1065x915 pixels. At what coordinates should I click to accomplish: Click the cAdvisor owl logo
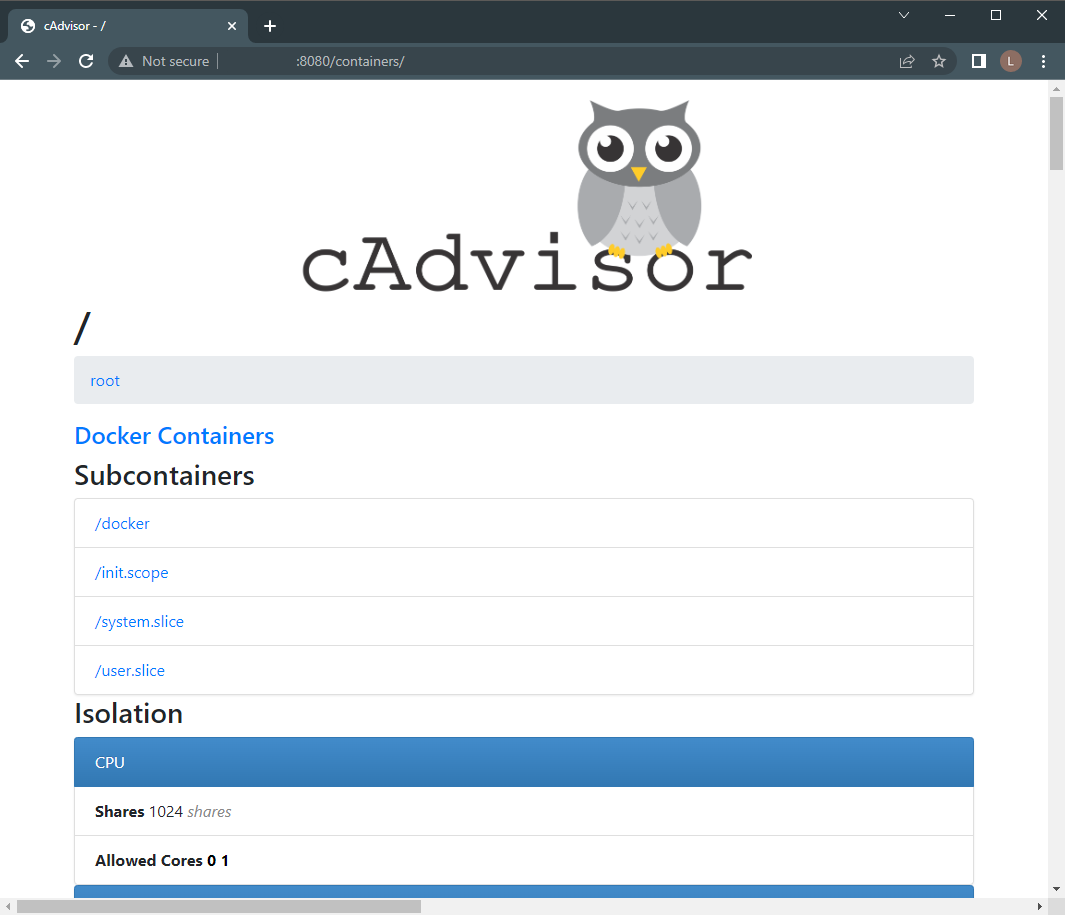click(527, 198)
